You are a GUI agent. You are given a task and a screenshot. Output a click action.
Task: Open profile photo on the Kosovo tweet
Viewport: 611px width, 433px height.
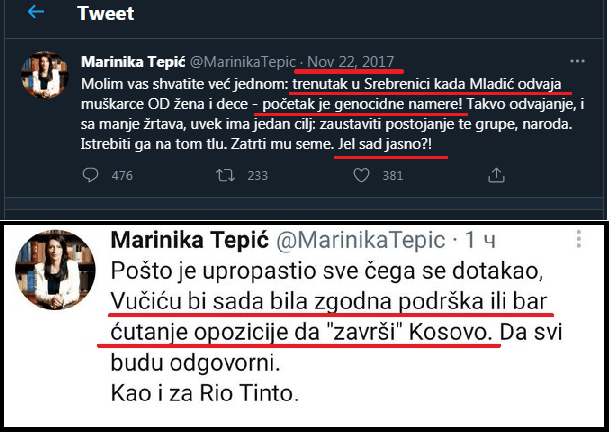46,270
